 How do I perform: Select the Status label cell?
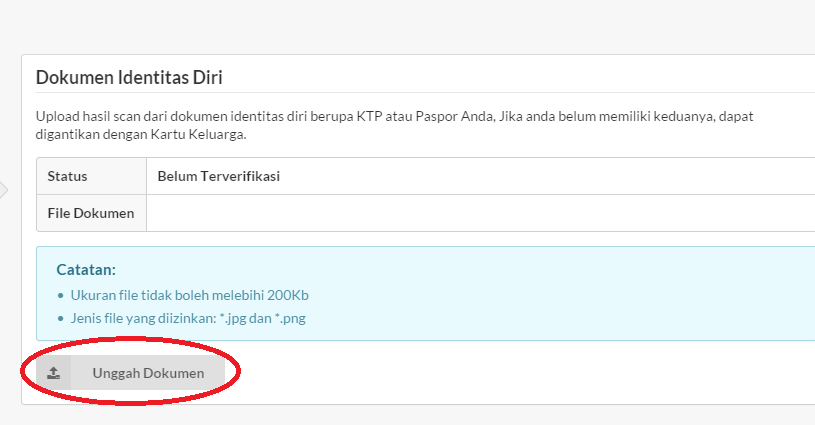click(x=91, y=176)
